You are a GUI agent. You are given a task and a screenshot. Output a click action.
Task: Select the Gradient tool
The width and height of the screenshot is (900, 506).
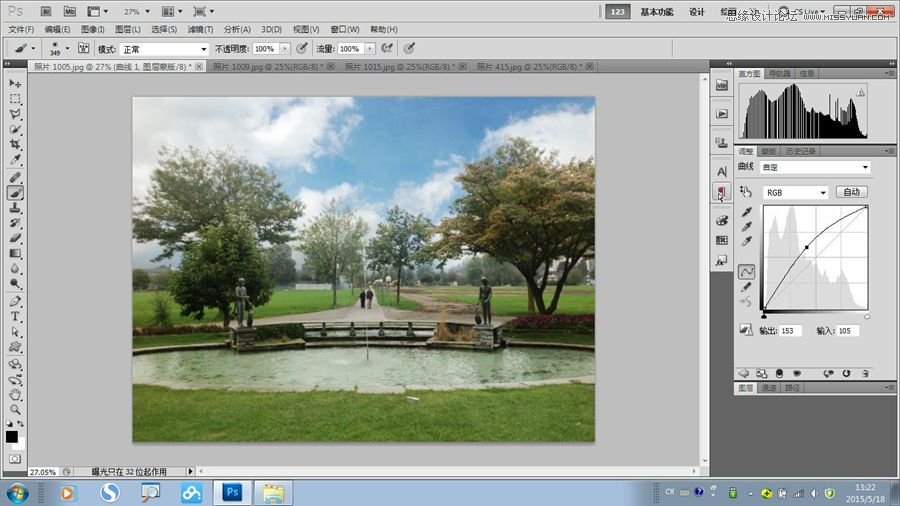(15, 254)
